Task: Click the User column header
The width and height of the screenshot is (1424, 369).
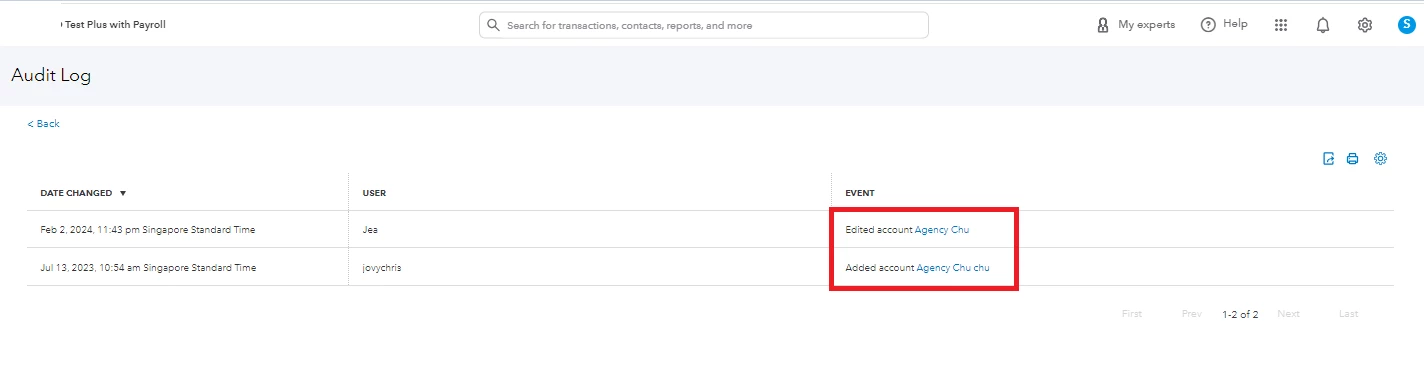Action: (374, 193)
